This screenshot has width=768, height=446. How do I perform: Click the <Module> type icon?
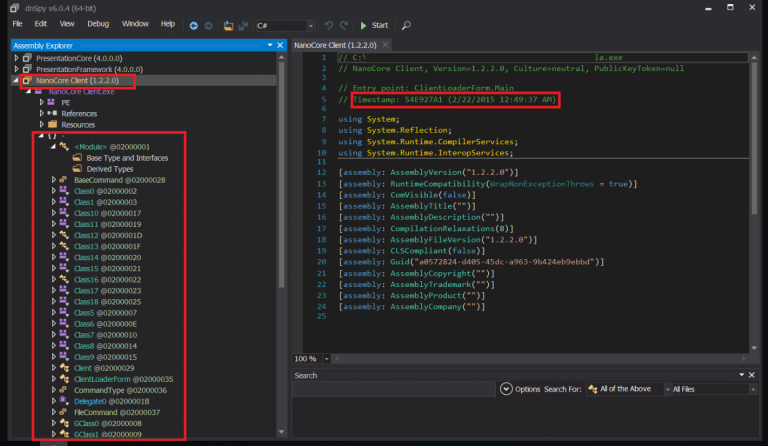(64, 146)
